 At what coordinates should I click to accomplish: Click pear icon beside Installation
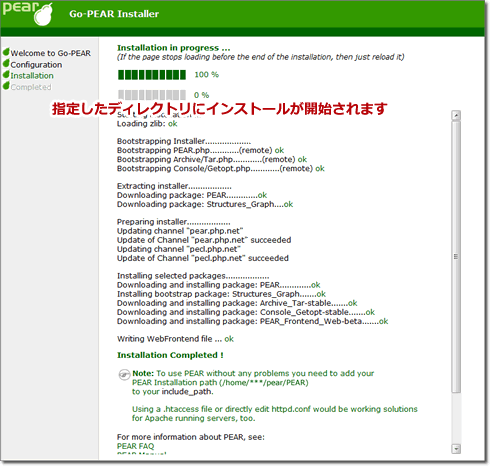[6, 74]
